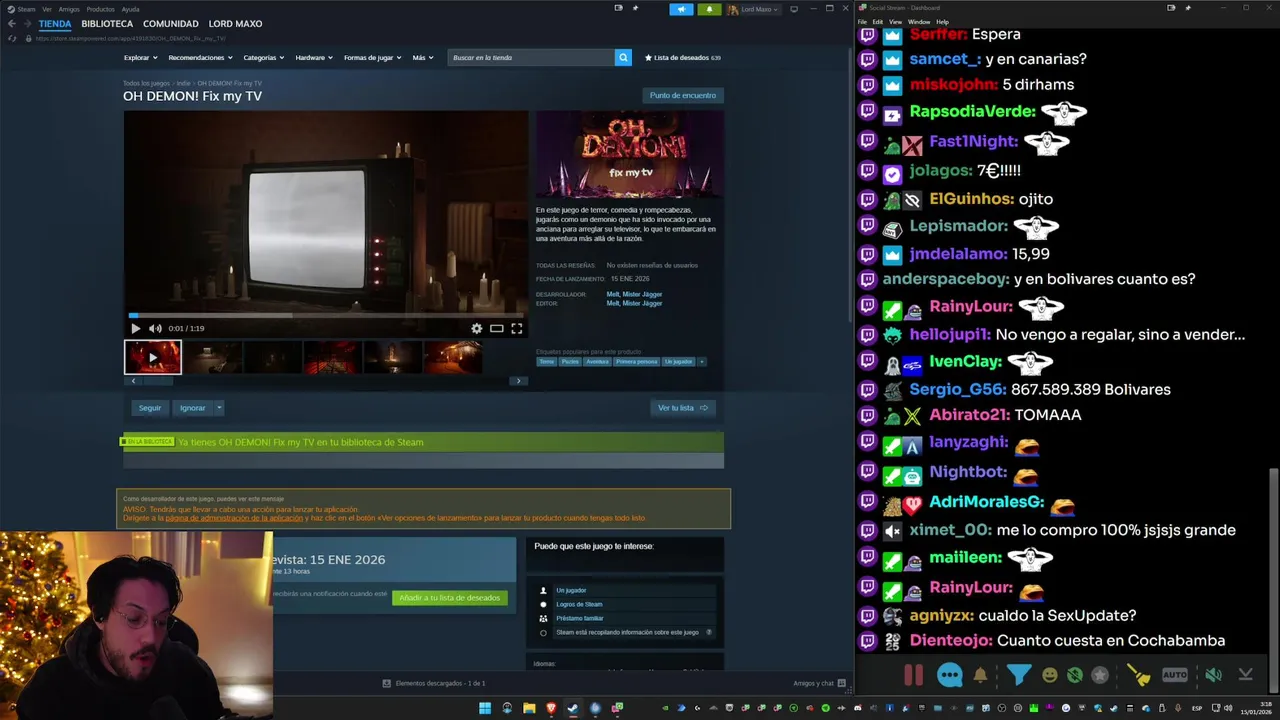Open the dropdown arrow next to Ignorar
The image size is (1280, 720).
219,408
